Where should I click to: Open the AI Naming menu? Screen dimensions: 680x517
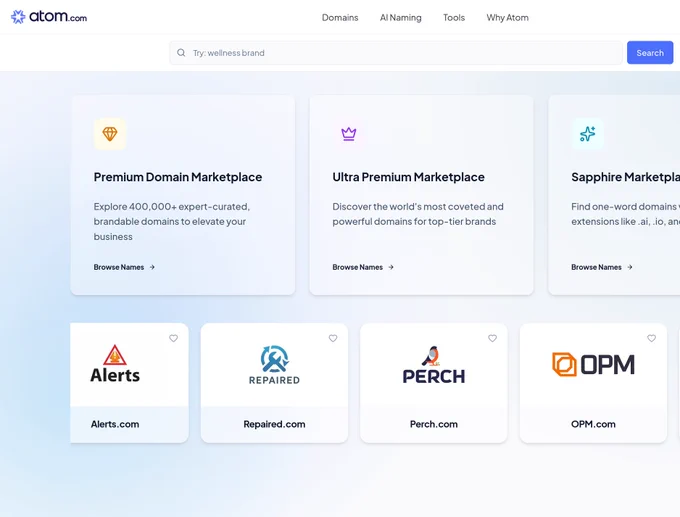point(401,18)
